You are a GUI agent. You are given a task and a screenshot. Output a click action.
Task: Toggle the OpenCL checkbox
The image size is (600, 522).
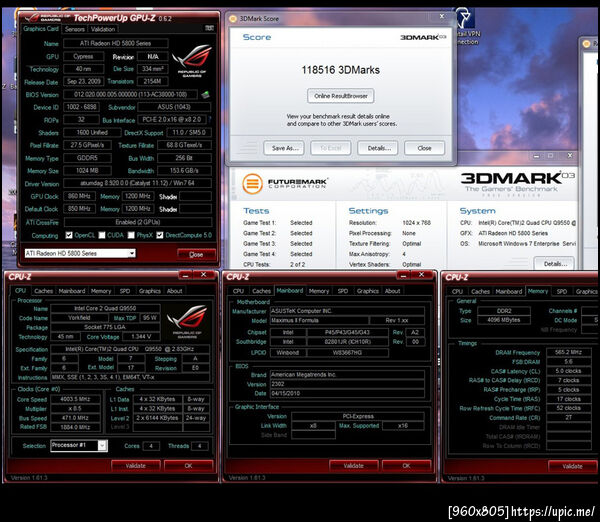coord(69,235)
